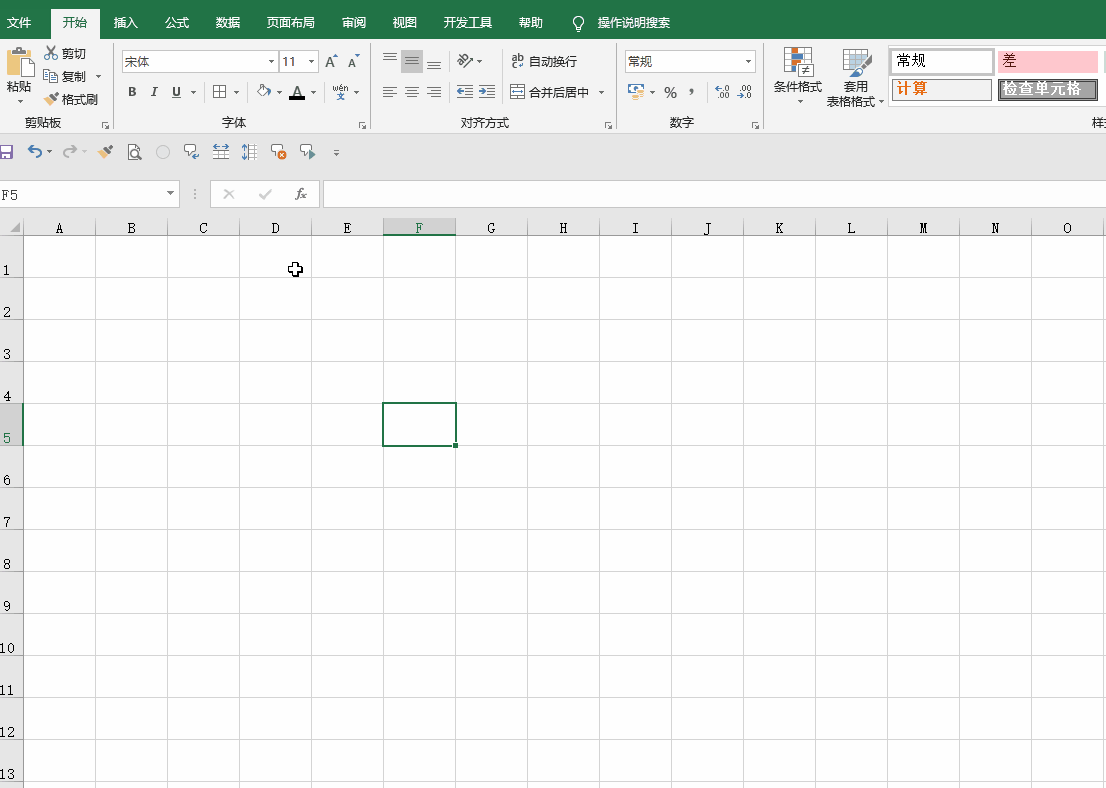Click the Paste clipboard icon
The width and height of the screenshot is (1106, 788).
click(20, 62)
